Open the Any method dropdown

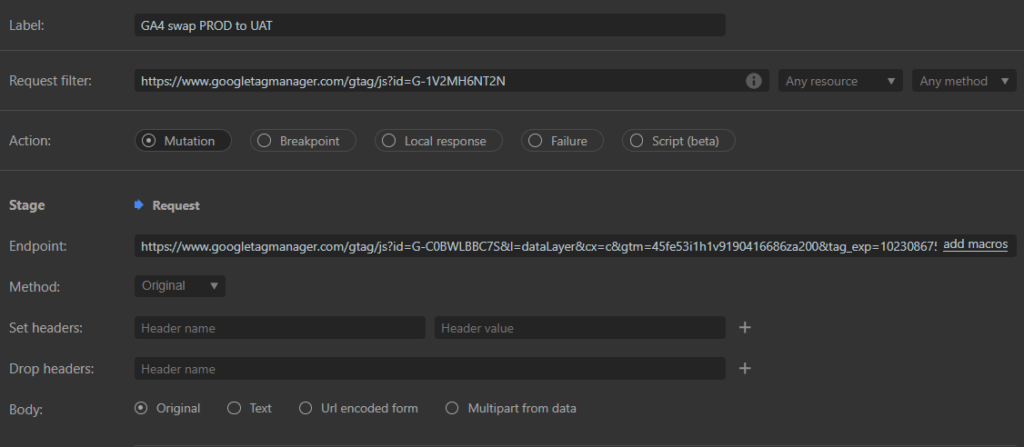point(964,81)
